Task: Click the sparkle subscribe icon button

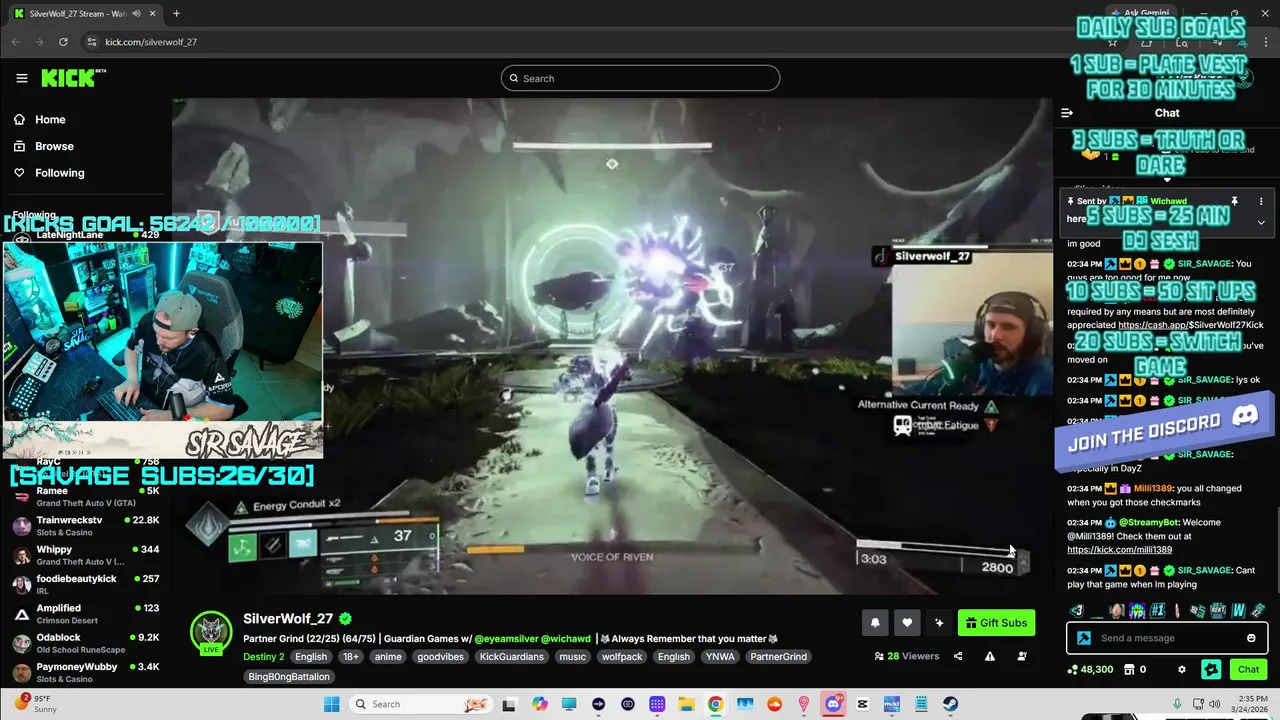Action: click(x=939, y=623)
